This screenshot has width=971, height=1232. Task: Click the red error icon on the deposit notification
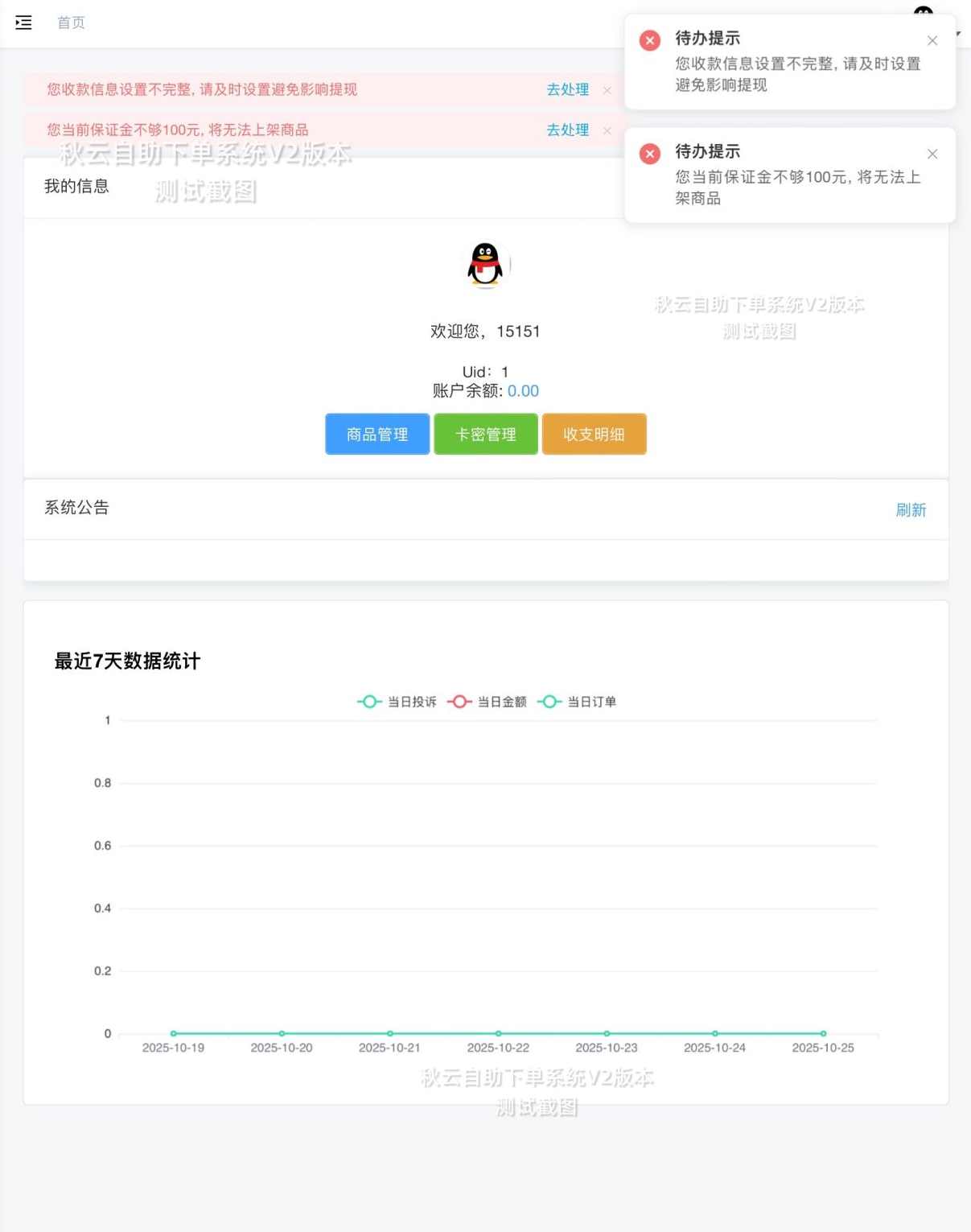click(649, 154)
